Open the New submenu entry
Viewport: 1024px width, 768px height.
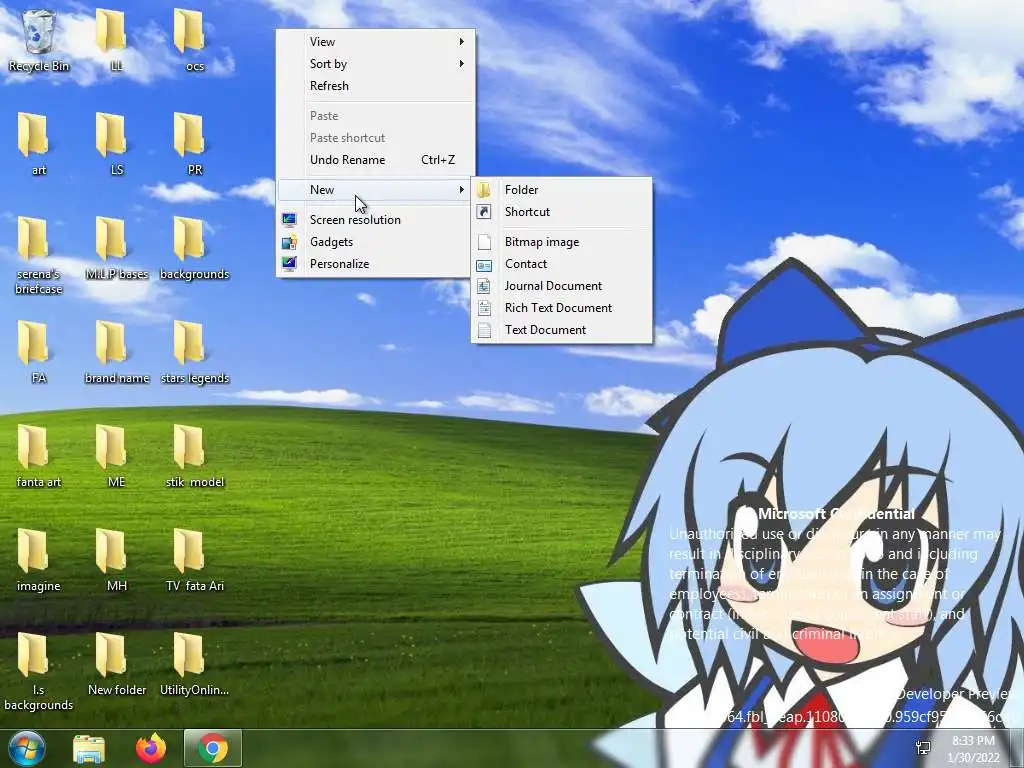pyautogui.click(x=376, y=190)
